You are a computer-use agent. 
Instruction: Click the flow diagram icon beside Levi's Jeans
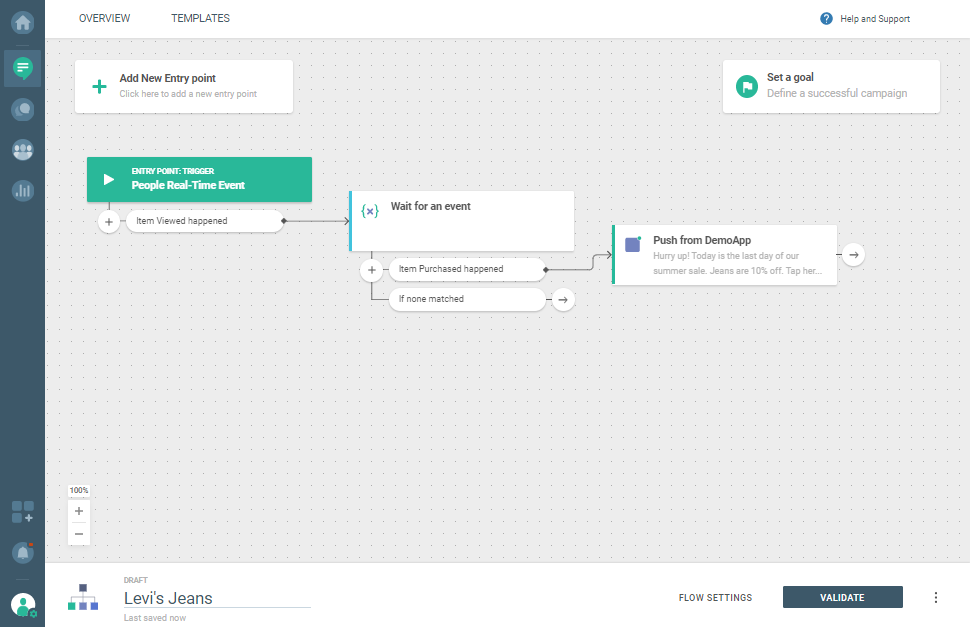(x=83, y=597)
